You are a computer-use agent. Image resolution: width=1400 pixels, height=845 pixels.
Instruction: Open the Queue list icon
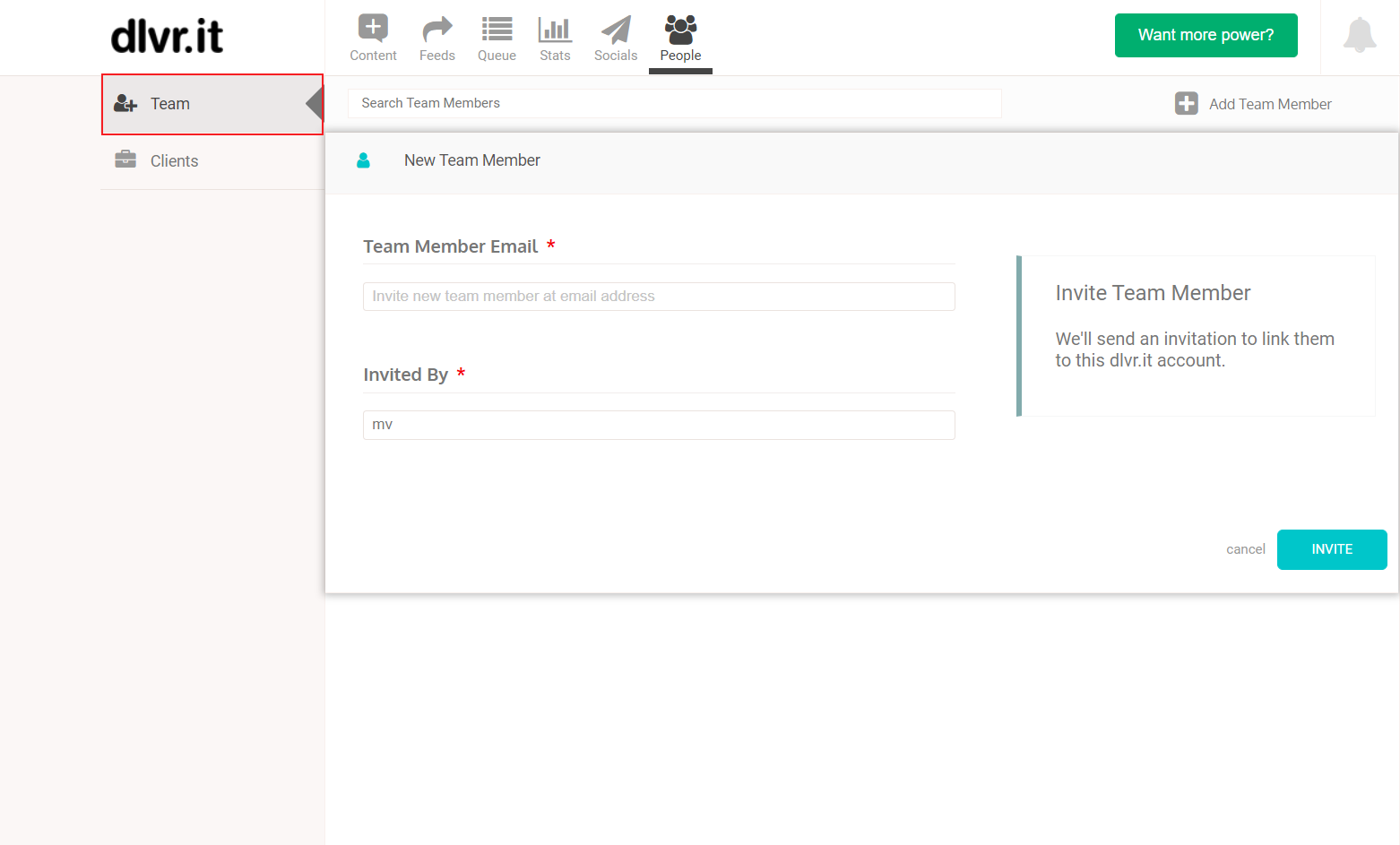497,30
